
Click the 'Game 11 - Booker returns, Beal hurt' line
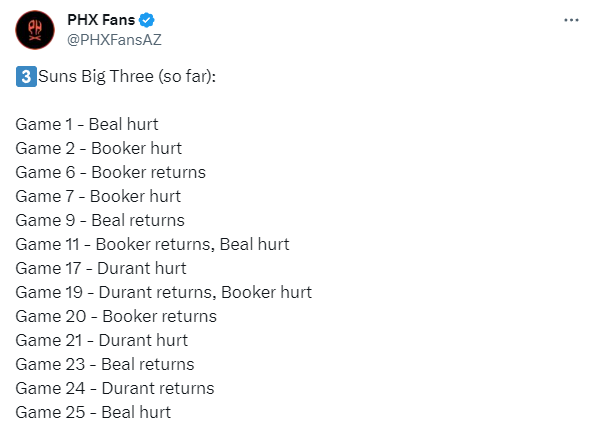(152, 244)
